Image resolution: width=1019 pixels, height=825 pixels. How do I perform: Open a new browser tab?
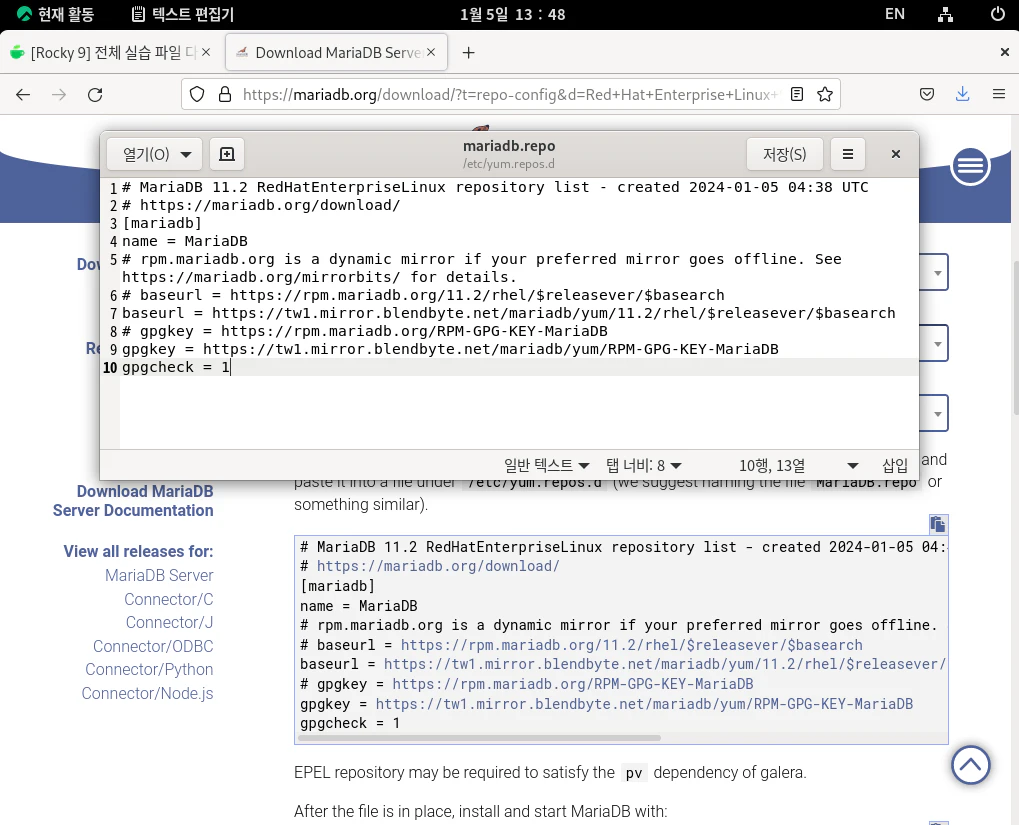469,53
